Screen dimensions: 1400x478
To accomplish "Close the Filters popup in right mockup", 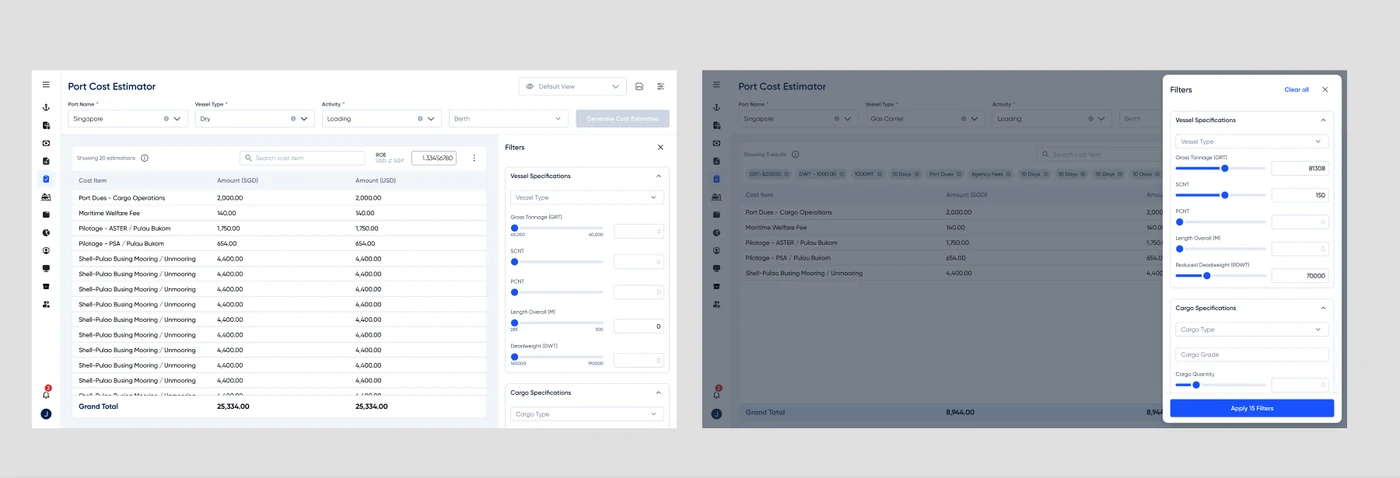I will pos(1325,90).
